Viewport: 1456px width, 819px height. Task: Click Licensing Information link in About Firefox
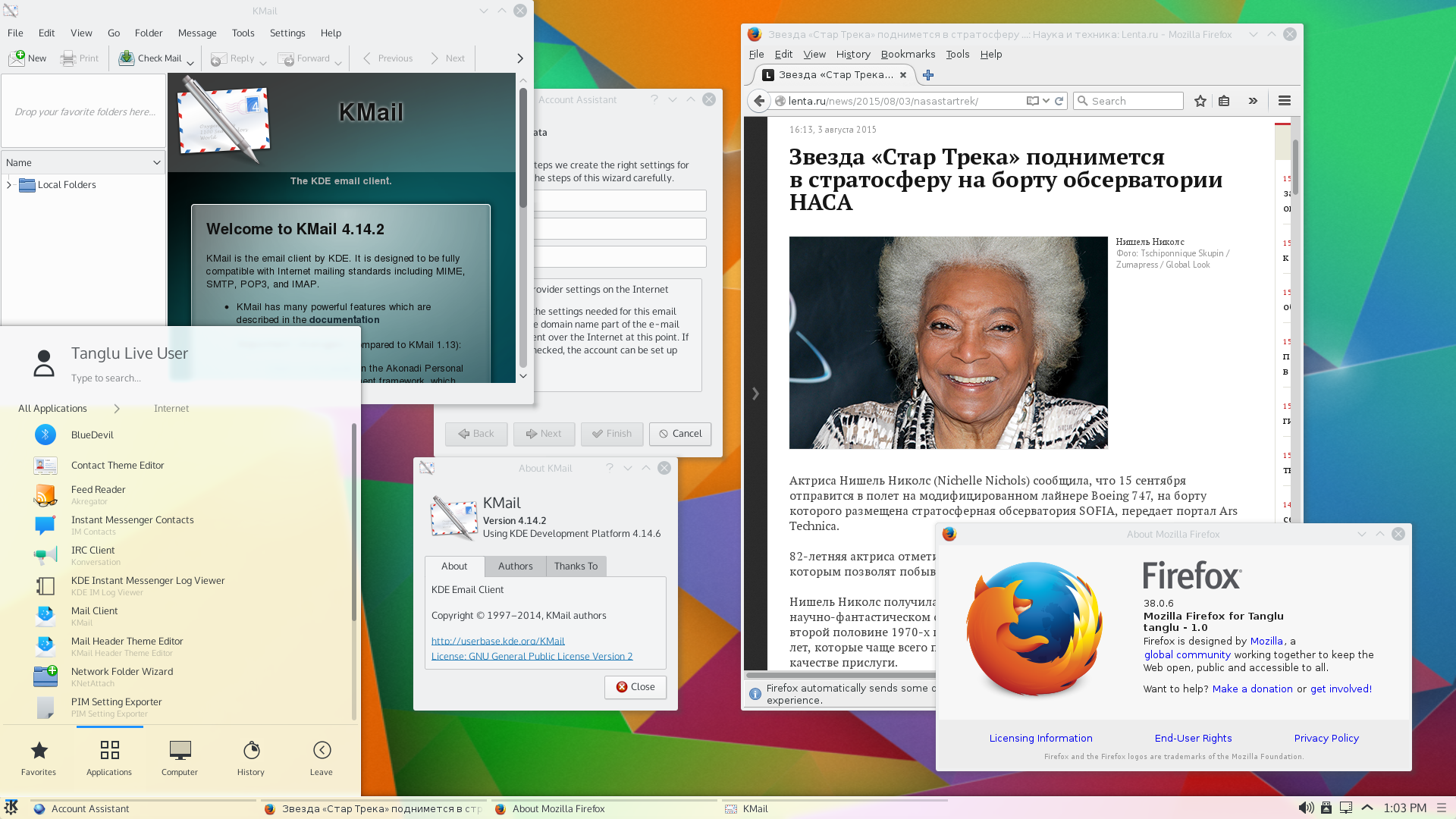[x=1040, y=739]
